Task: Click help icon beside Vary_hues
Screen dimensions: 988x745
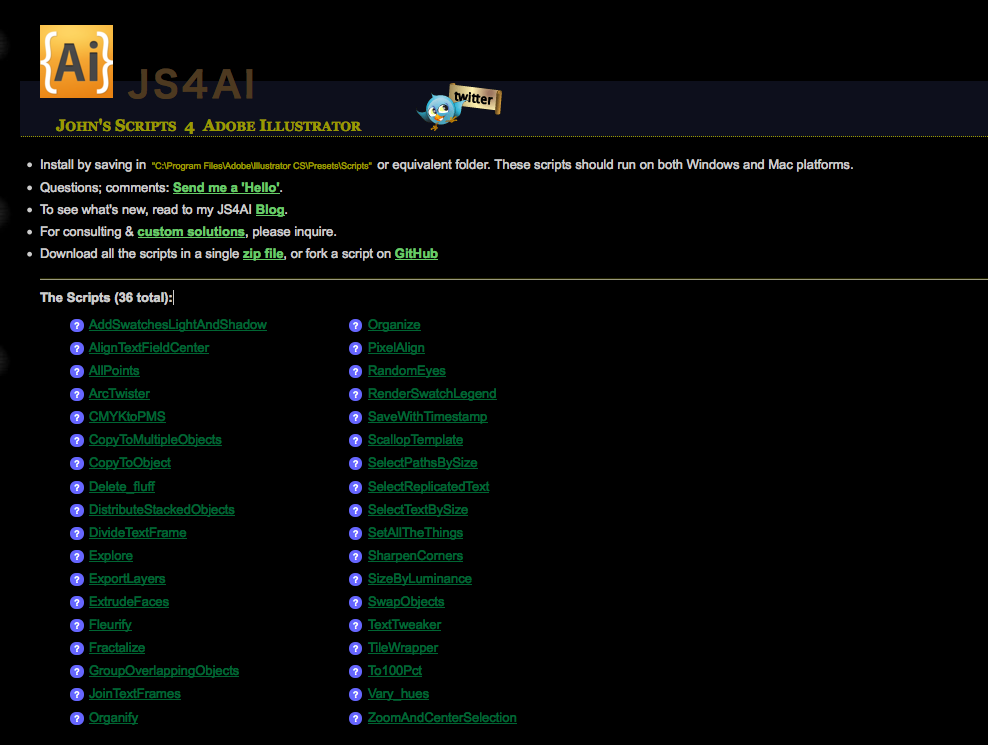Action: 356,695
